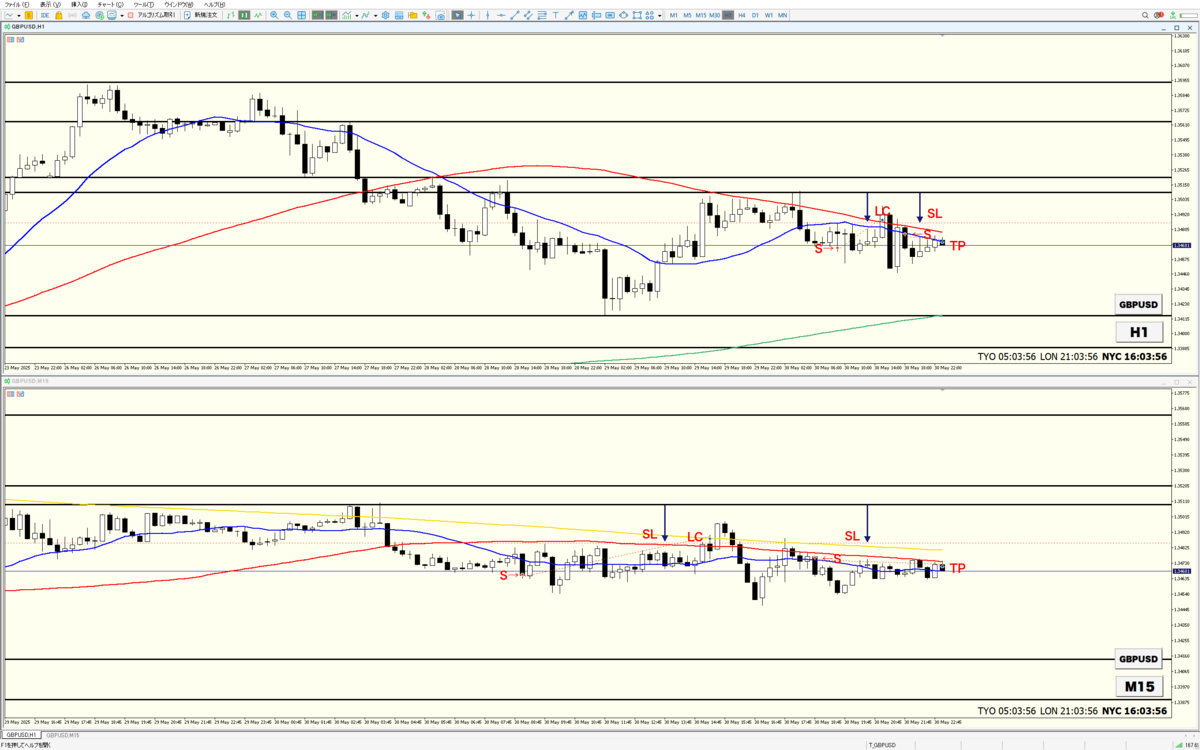Click the terminal message window icon
The image size is (1200, 750).
click(111, 15)
